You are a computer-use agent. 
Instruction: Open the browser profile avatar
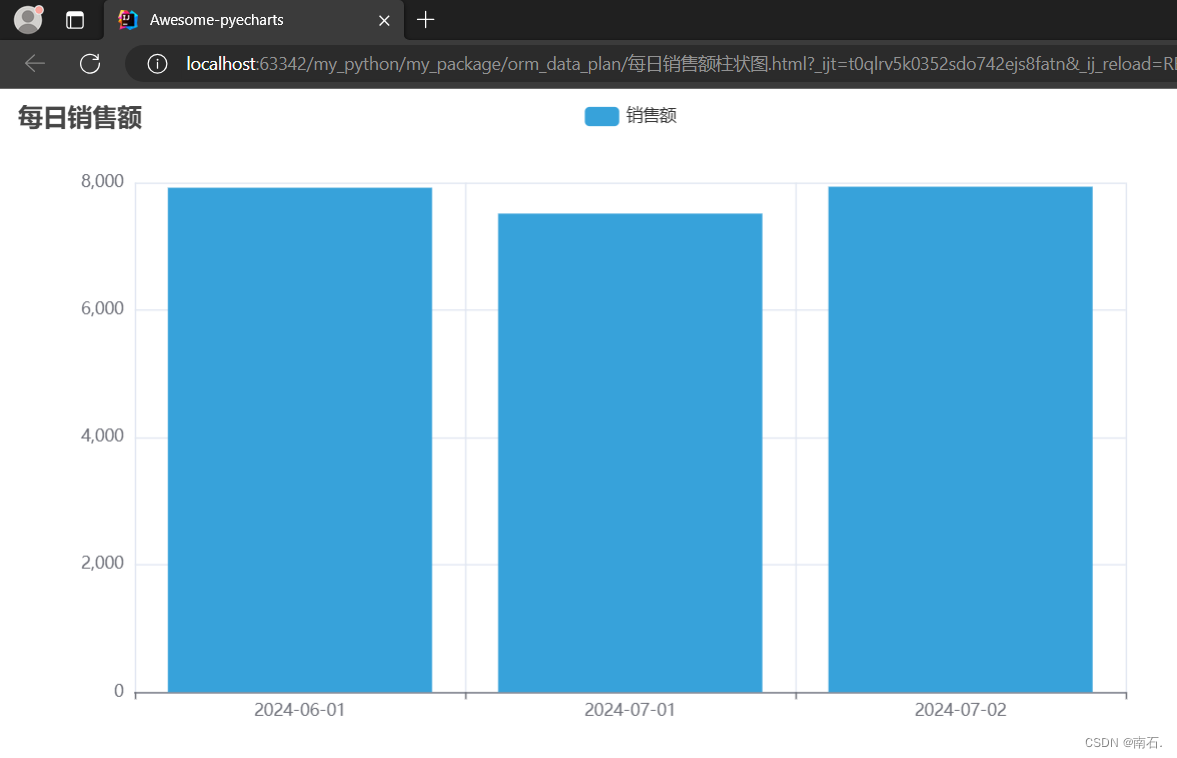click(29, 20)
